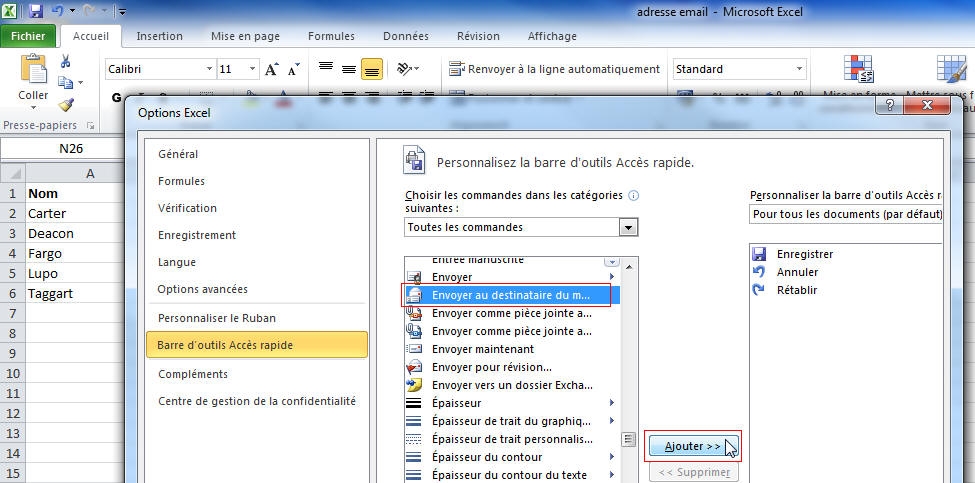Switch to the Formules ribbon tab
The image size is (975, 483).
pos(331,36)
